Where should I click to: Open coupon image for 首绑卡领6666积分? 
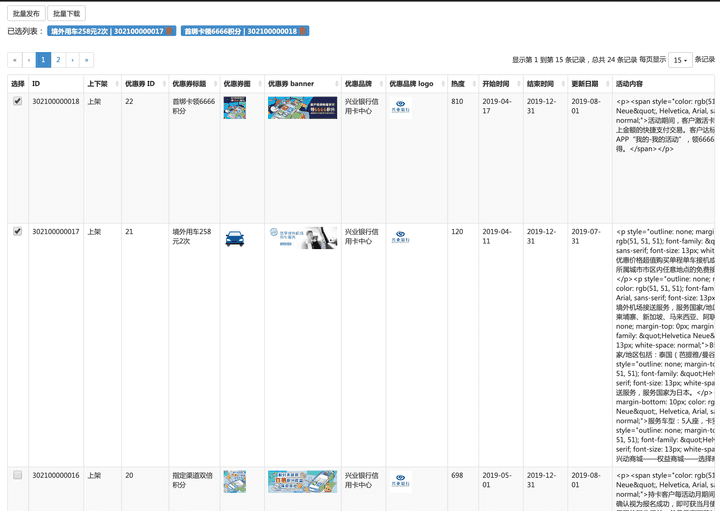234,107
